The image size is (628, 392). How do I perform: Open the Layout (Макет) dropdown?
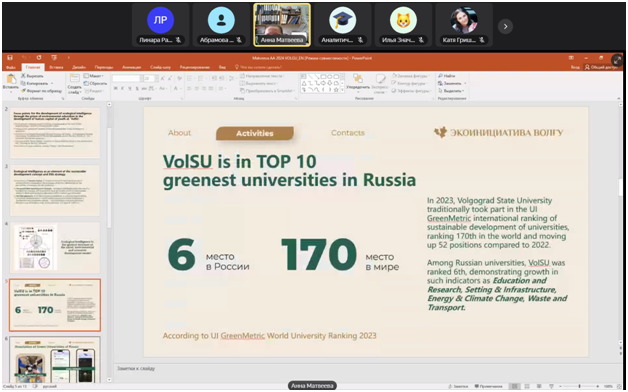point(94,76)
